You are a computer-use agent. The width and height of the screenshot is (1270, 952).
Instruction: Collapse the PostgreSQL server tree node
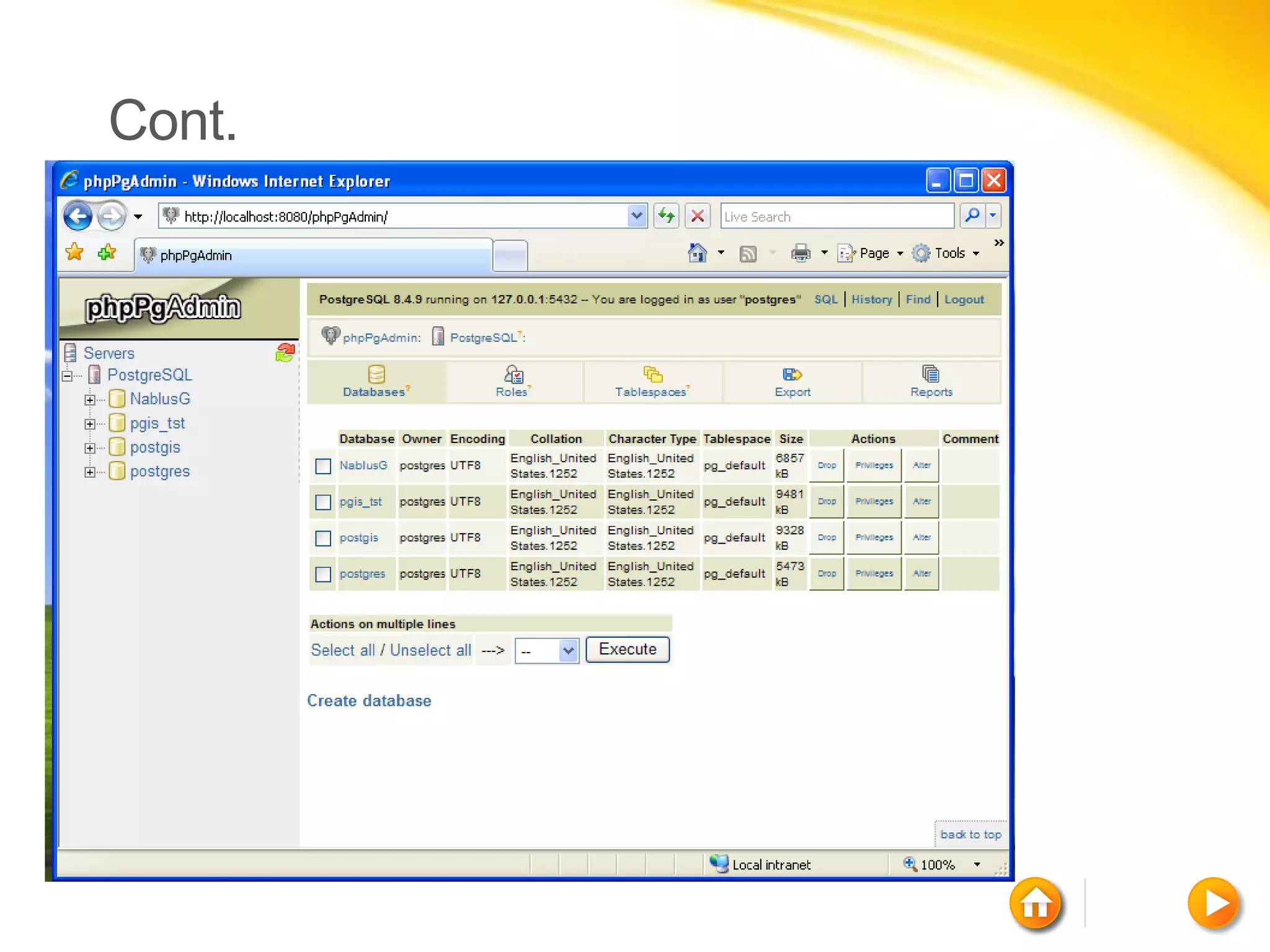[x=68, y=376]
